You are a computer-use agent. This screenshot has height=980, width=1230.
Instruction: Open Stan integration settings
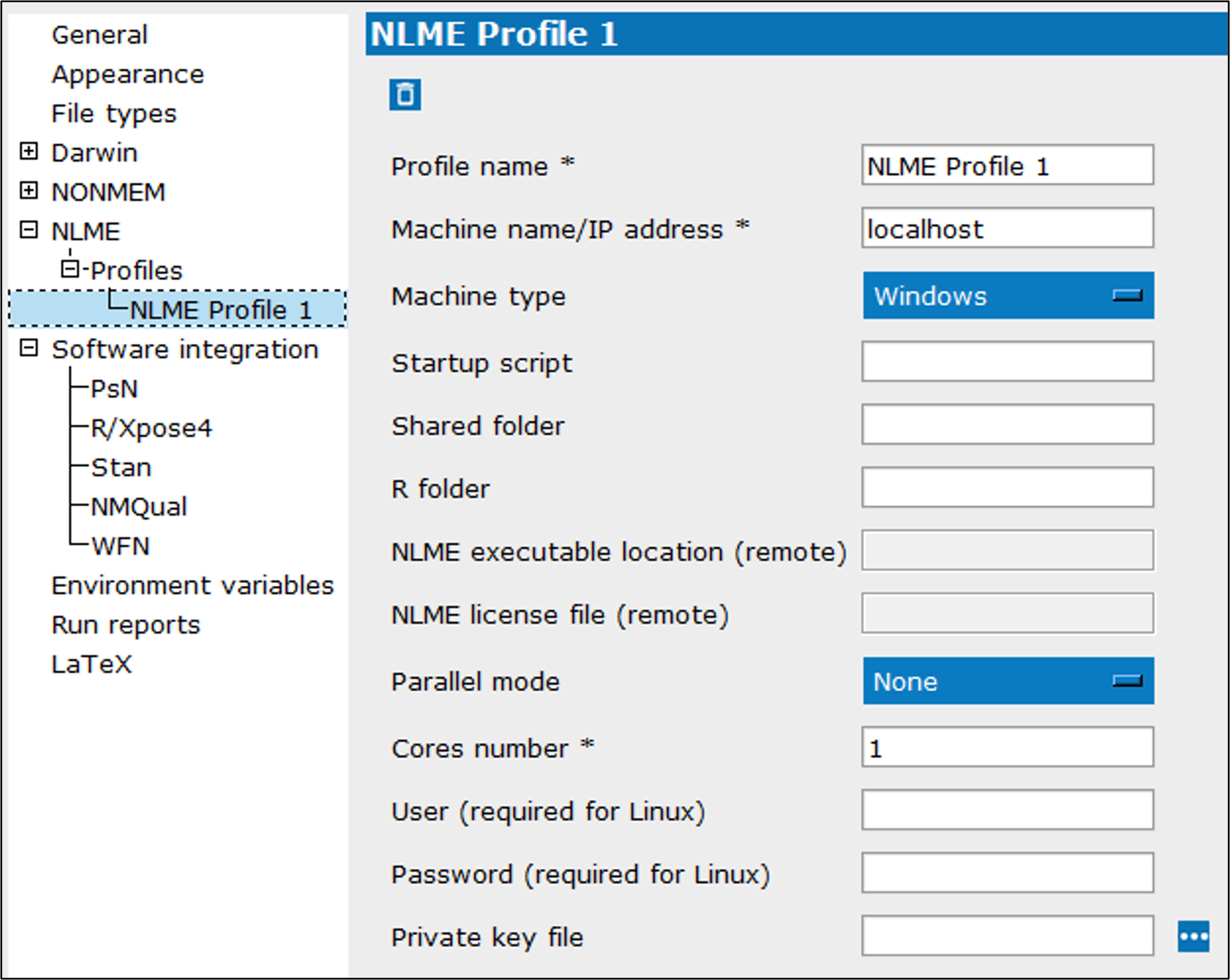[x=121, y=467]
